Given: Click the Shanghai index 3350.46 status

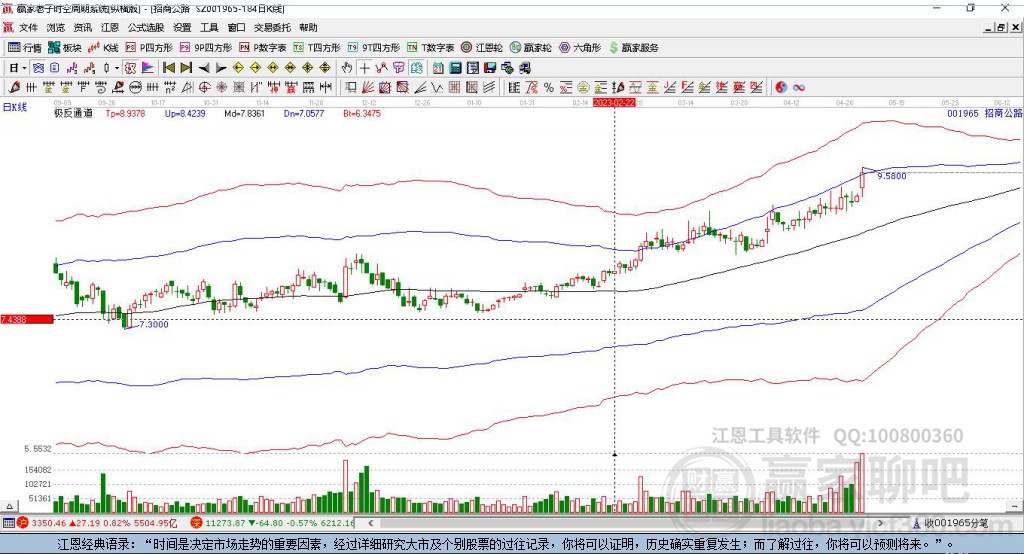Looking at the screenshot, I should 97,523.
